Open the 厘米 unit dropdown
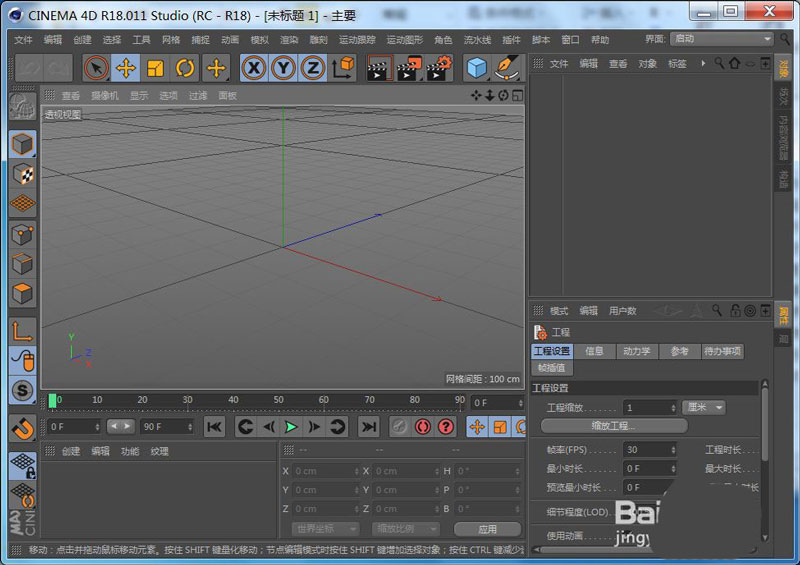The width and height of the screenshot is (800, 565). [704, 407]
